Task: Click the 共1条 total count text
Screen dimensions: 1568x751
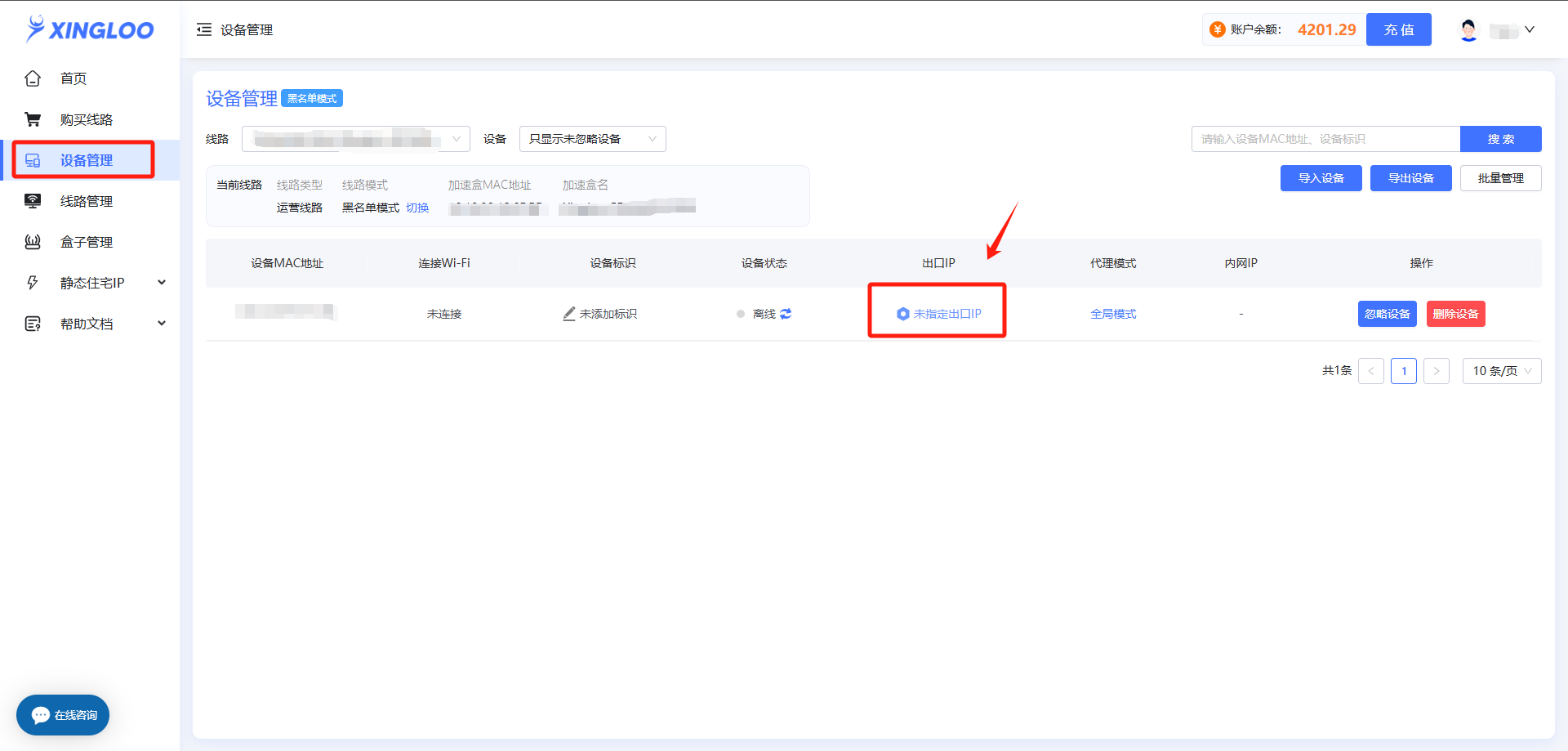Action: pyautogui.click(x=1337, y=371)
